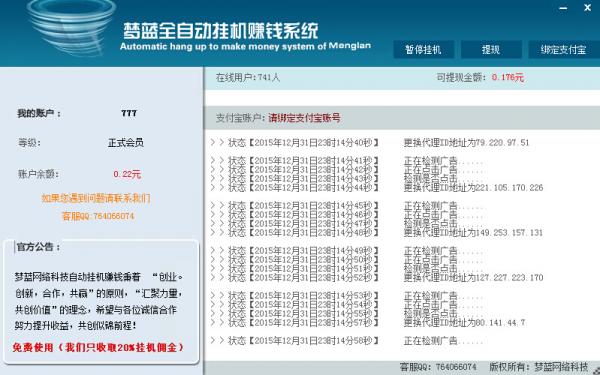Click the red 免费使用 commission notice
The height and width of the screenshot is (375, 600).
point(98,348)
